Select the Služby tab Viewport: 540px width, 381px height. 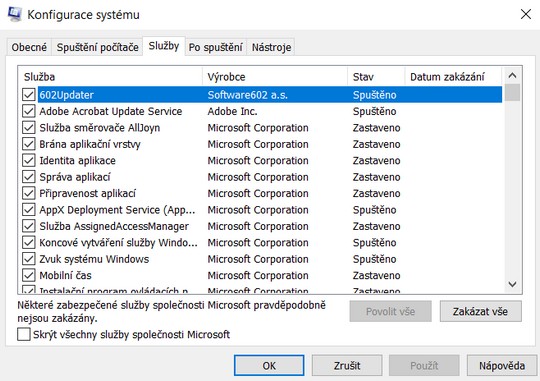(164, 46)
